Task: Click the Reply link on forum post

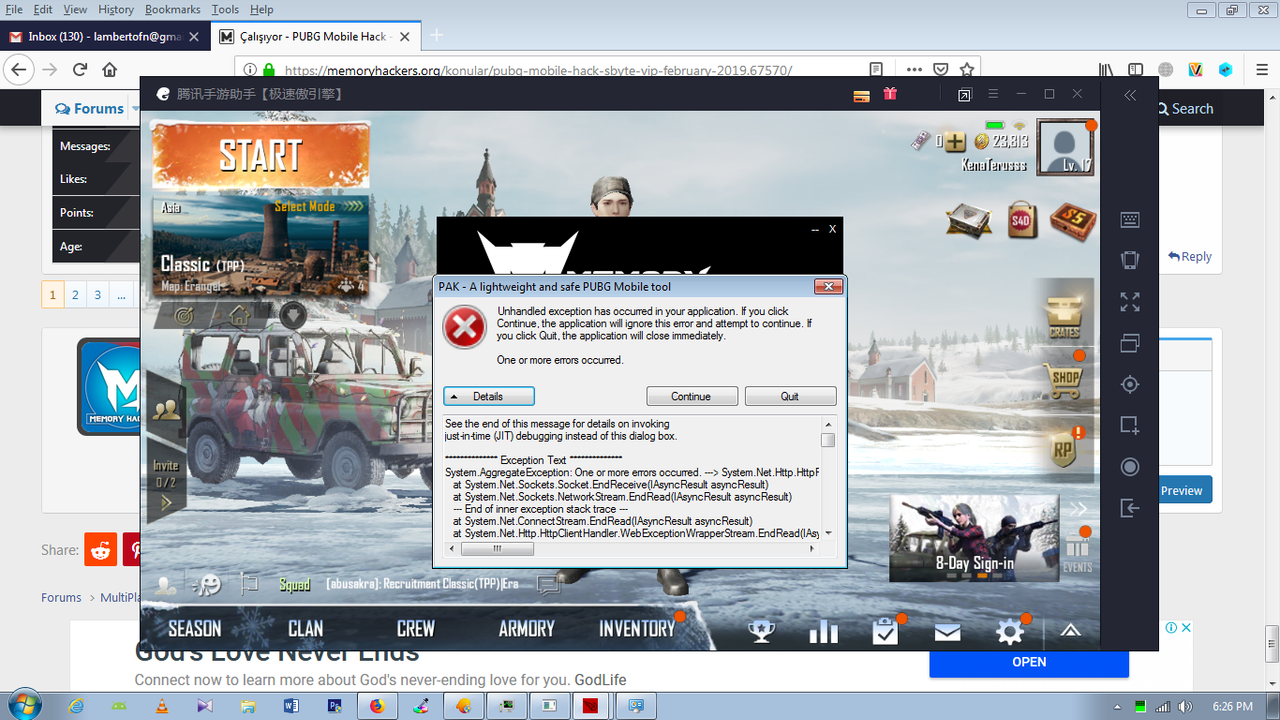Action: coord(1190,256)
